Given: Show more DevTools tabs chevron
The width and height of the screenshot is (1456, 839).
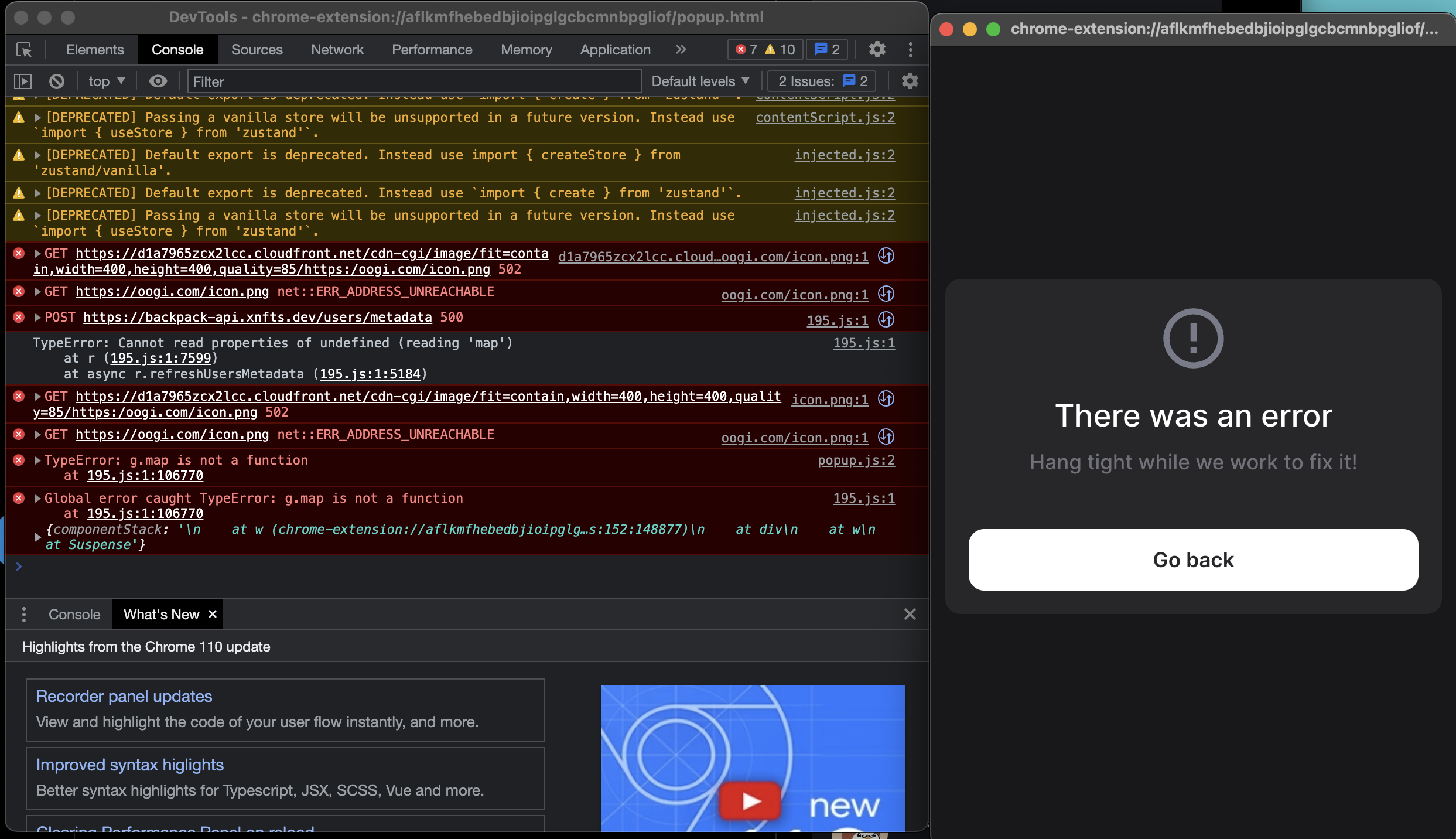Looking at the screenshot, I should (681, 50).
